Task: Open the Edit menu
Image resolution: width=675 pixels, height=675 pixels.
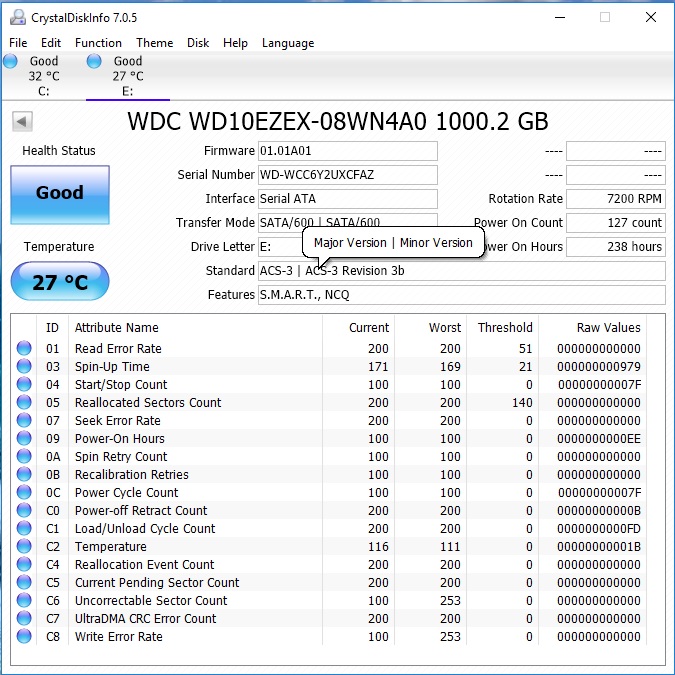Action: point(51,43)
